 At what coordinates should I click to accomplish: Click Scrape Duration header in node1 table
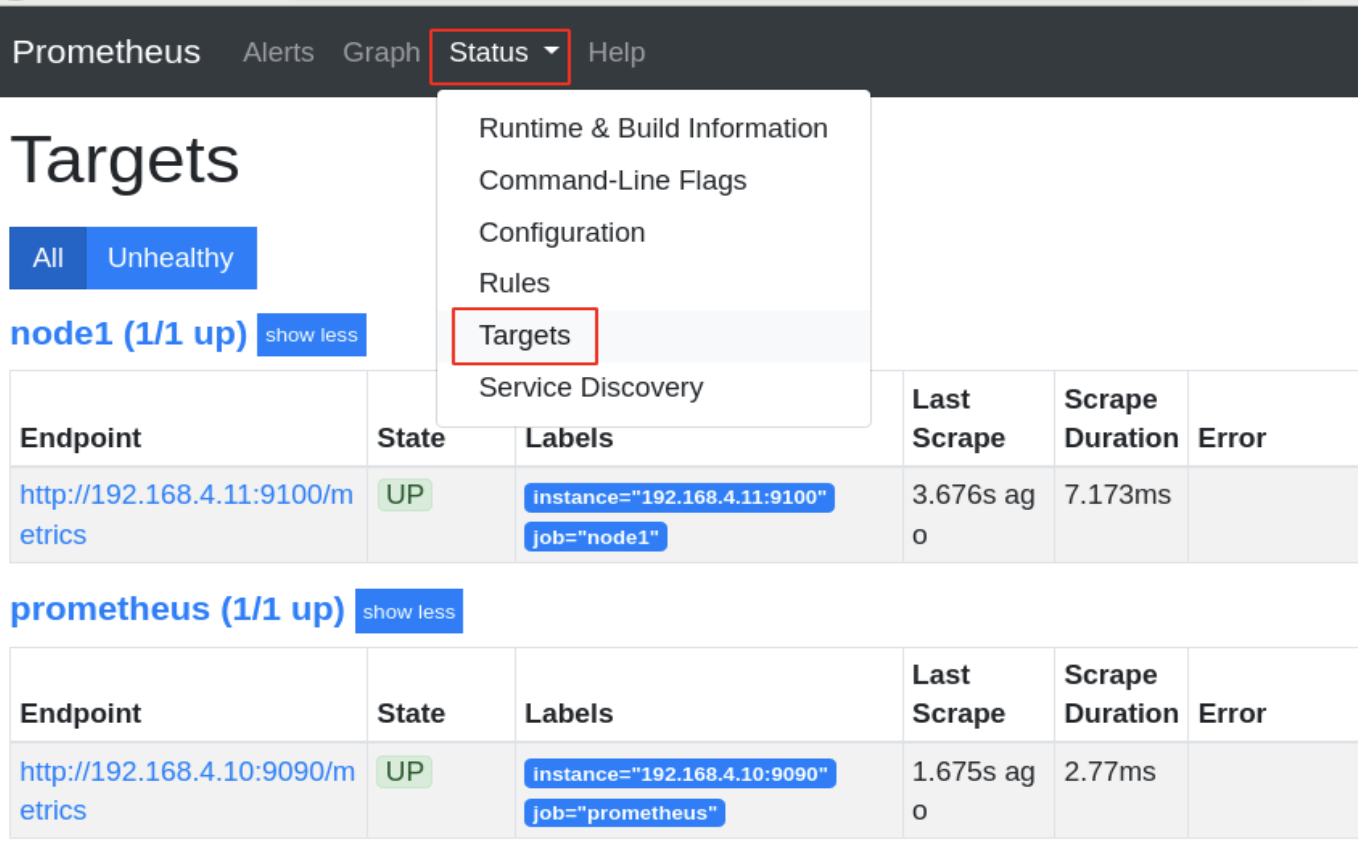click(x=1121, y=418)
